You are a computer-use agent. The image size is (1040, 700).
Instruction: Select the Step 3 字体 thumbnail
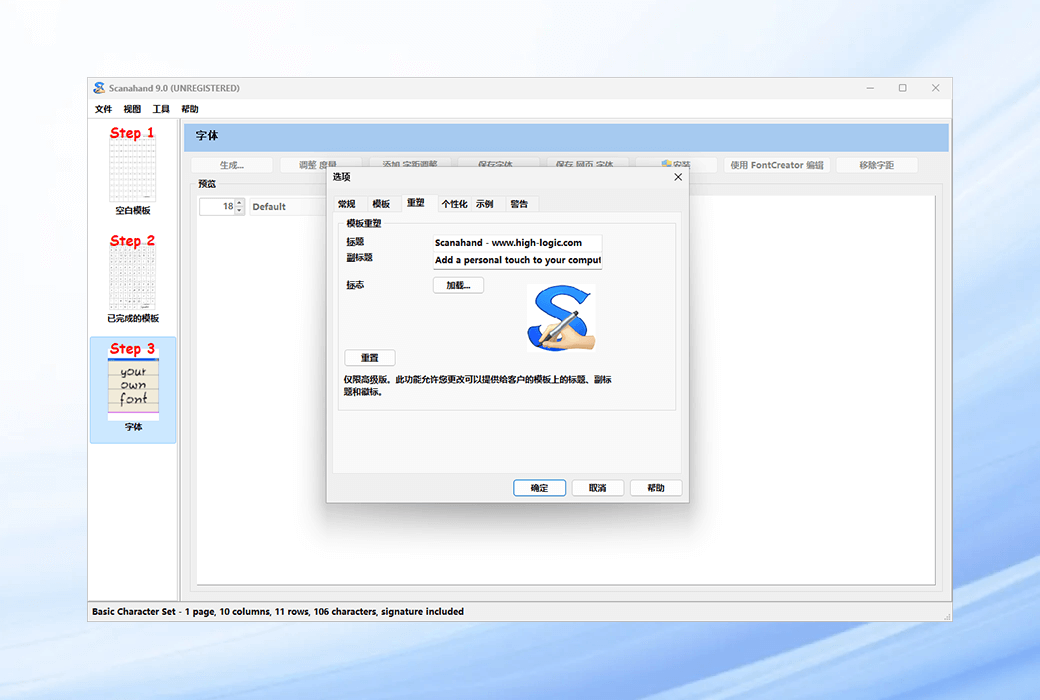133,389
